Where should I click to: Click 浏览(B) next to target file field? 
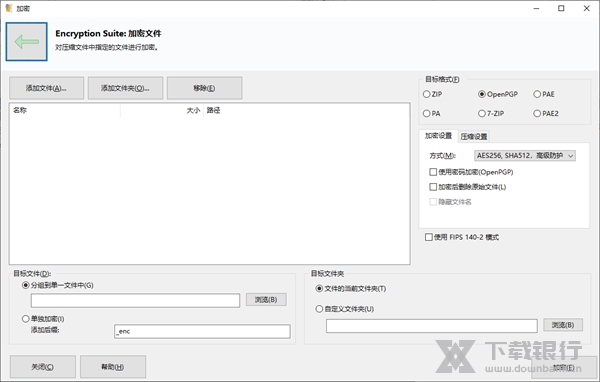click(266, 300)
